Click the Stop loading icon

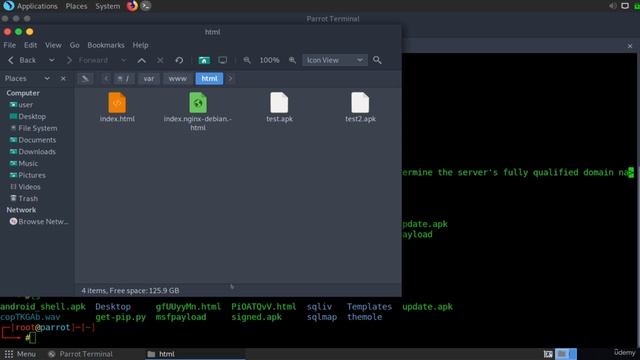point(160,60)
